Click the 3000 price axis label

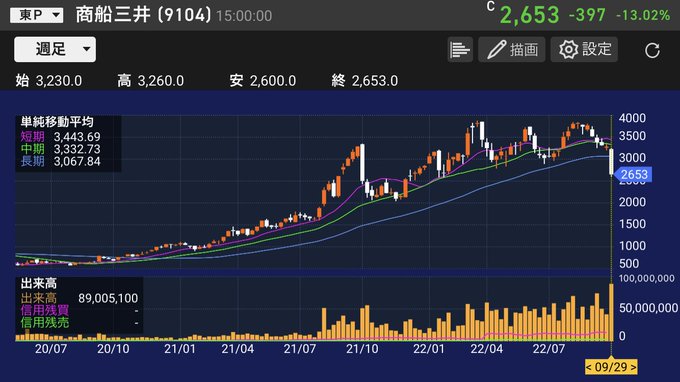pos(632,158)
